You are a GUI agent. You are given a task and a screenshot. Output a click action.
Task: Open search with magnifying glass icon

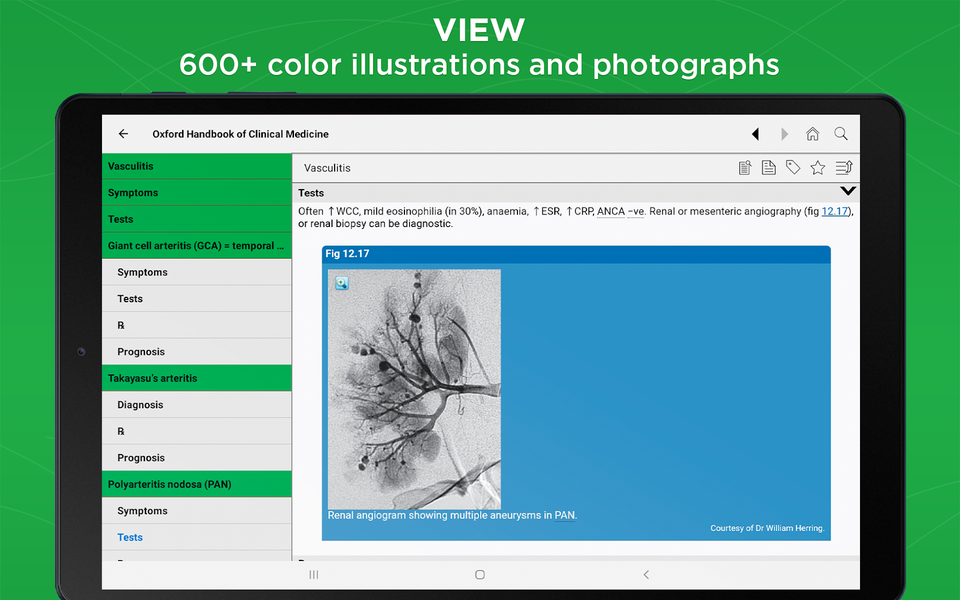(x=841, y=133)
